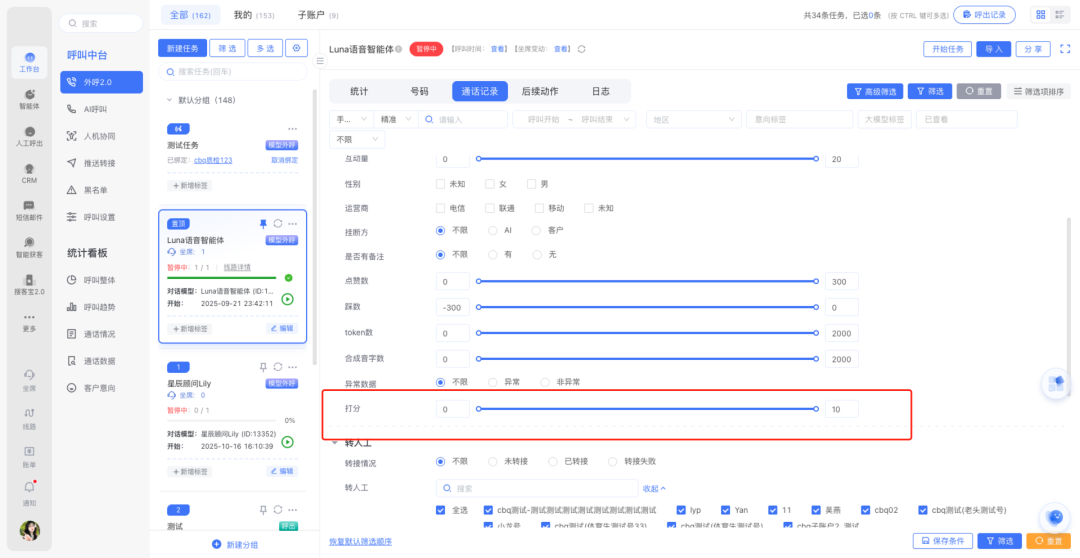Open 智能体 in the left sidebar
Screen dimensions: 1080x558
point(29,98)
